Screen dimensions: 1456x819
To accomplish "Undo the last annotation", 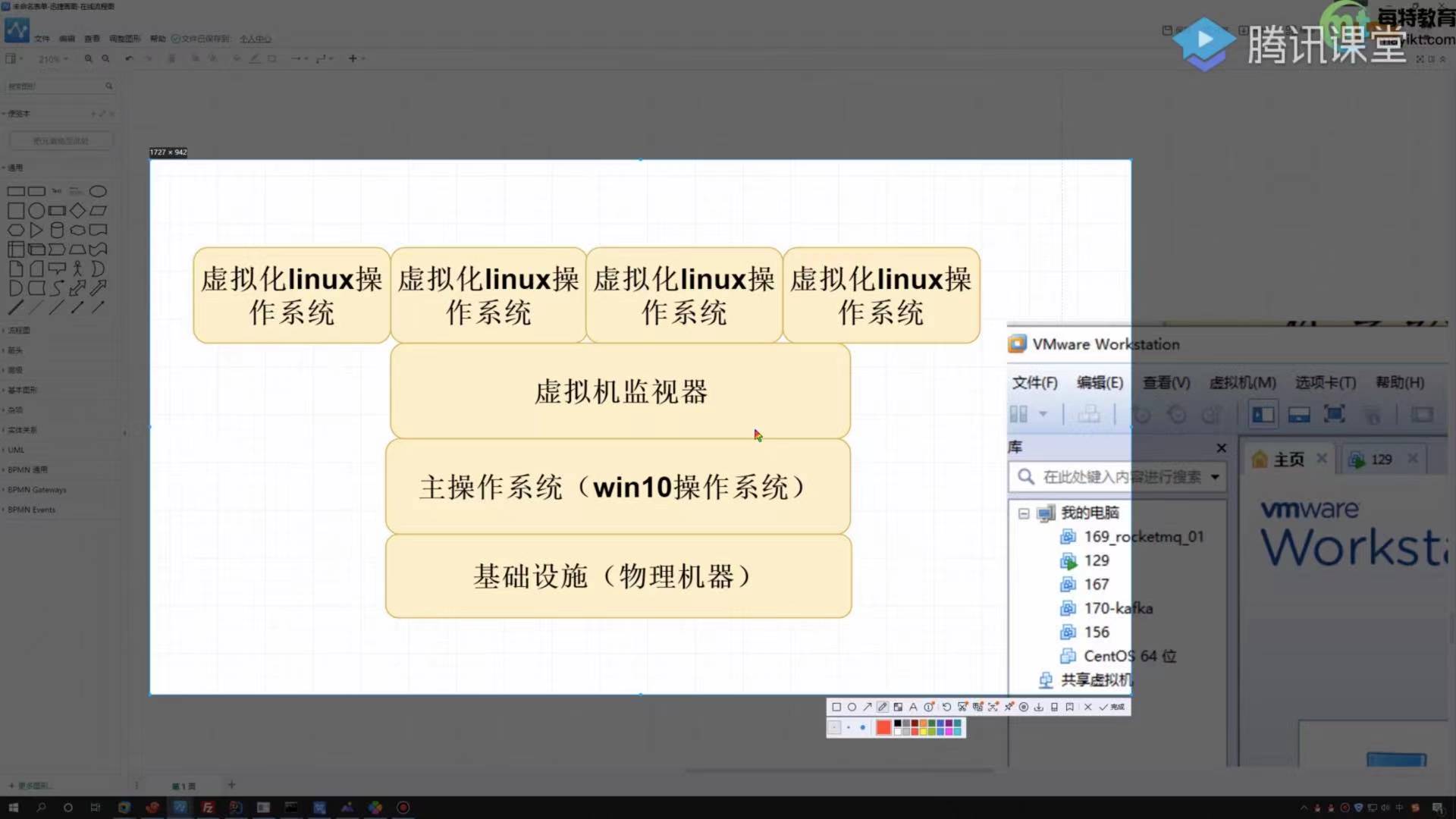I will point(946,707).
